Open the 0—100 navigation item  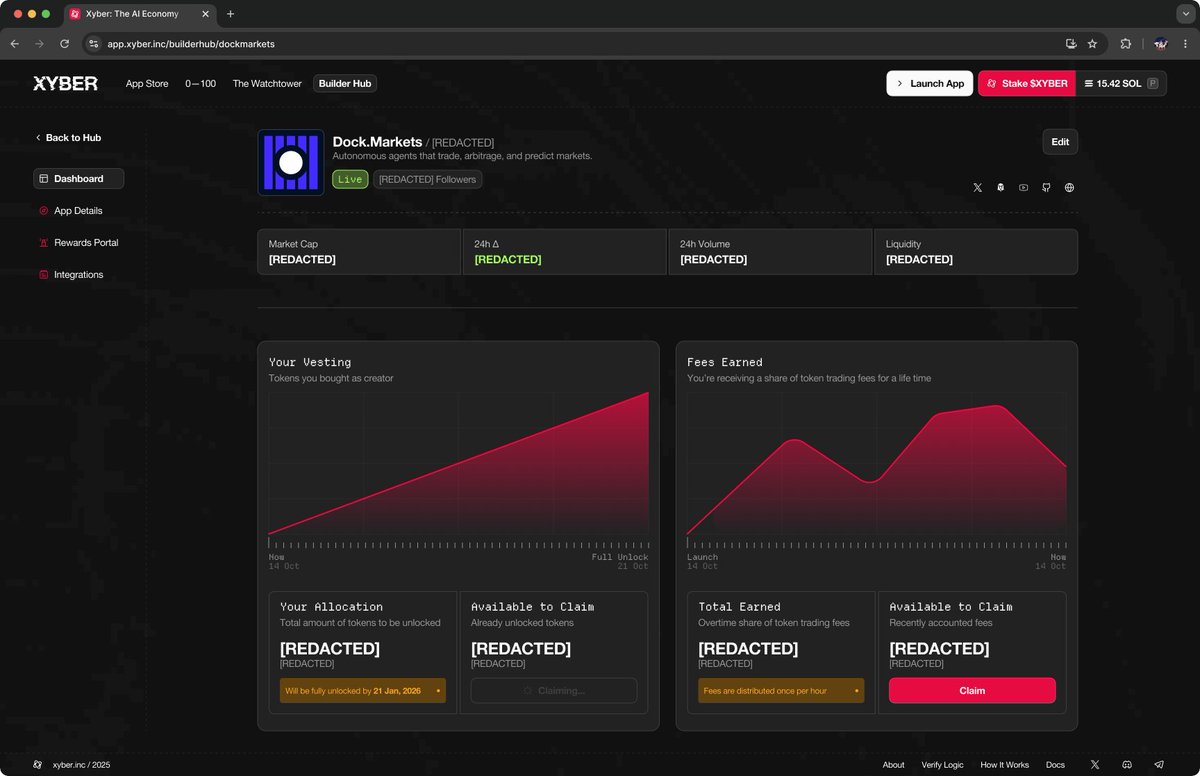(x=200, y=84)
